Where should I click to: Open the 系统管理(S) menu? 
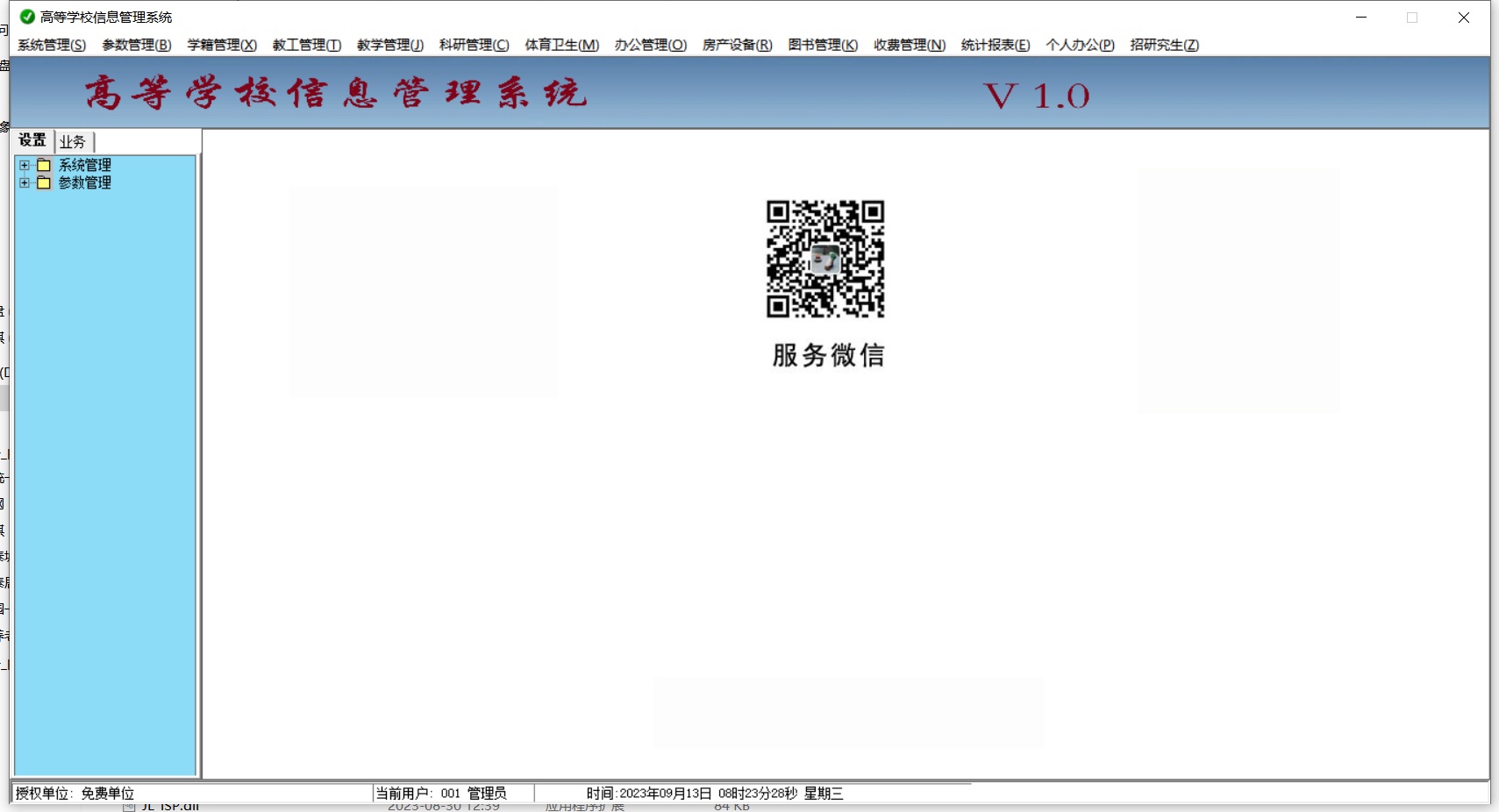click(52, 45)
